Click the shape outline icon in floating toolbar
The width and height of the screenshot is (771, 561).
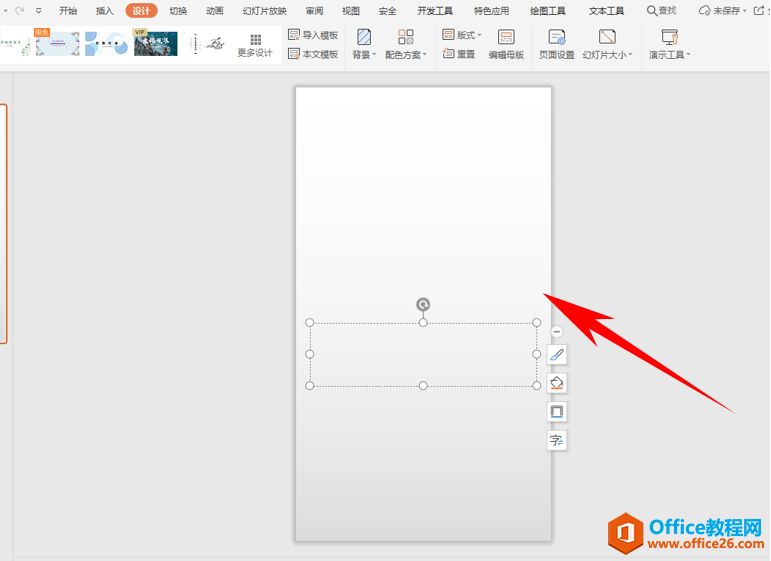pyautogui.click(x=557, y=411)
